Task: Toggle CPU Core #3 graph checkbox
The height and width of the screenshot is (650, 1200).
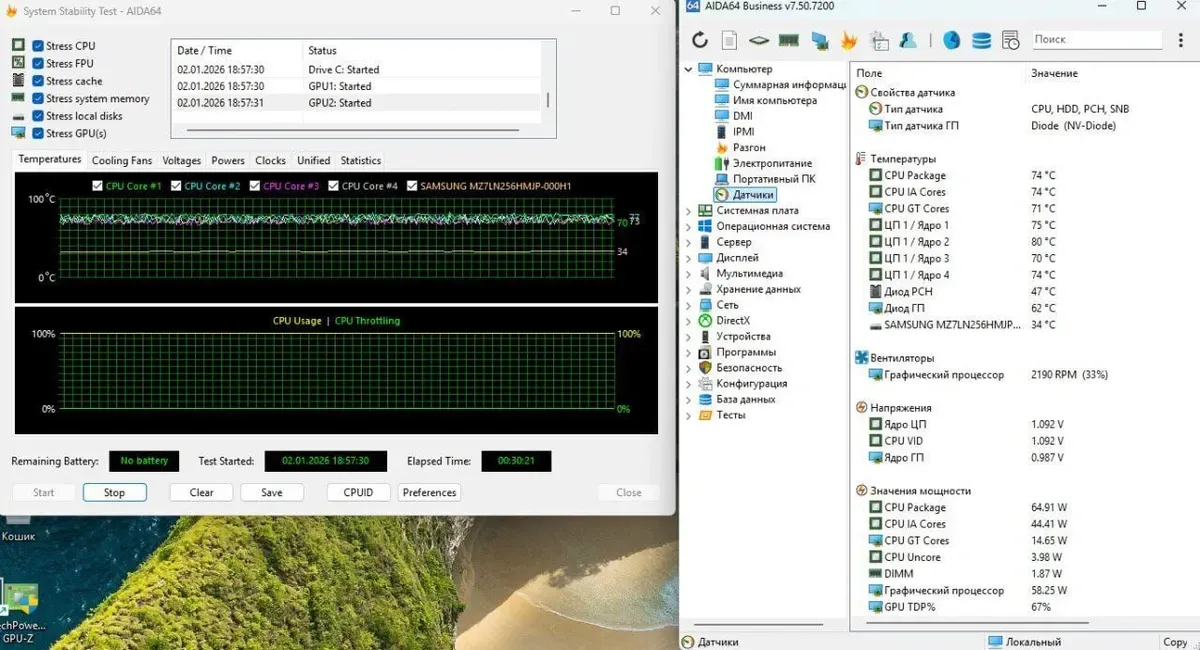Action: point(255,186)
